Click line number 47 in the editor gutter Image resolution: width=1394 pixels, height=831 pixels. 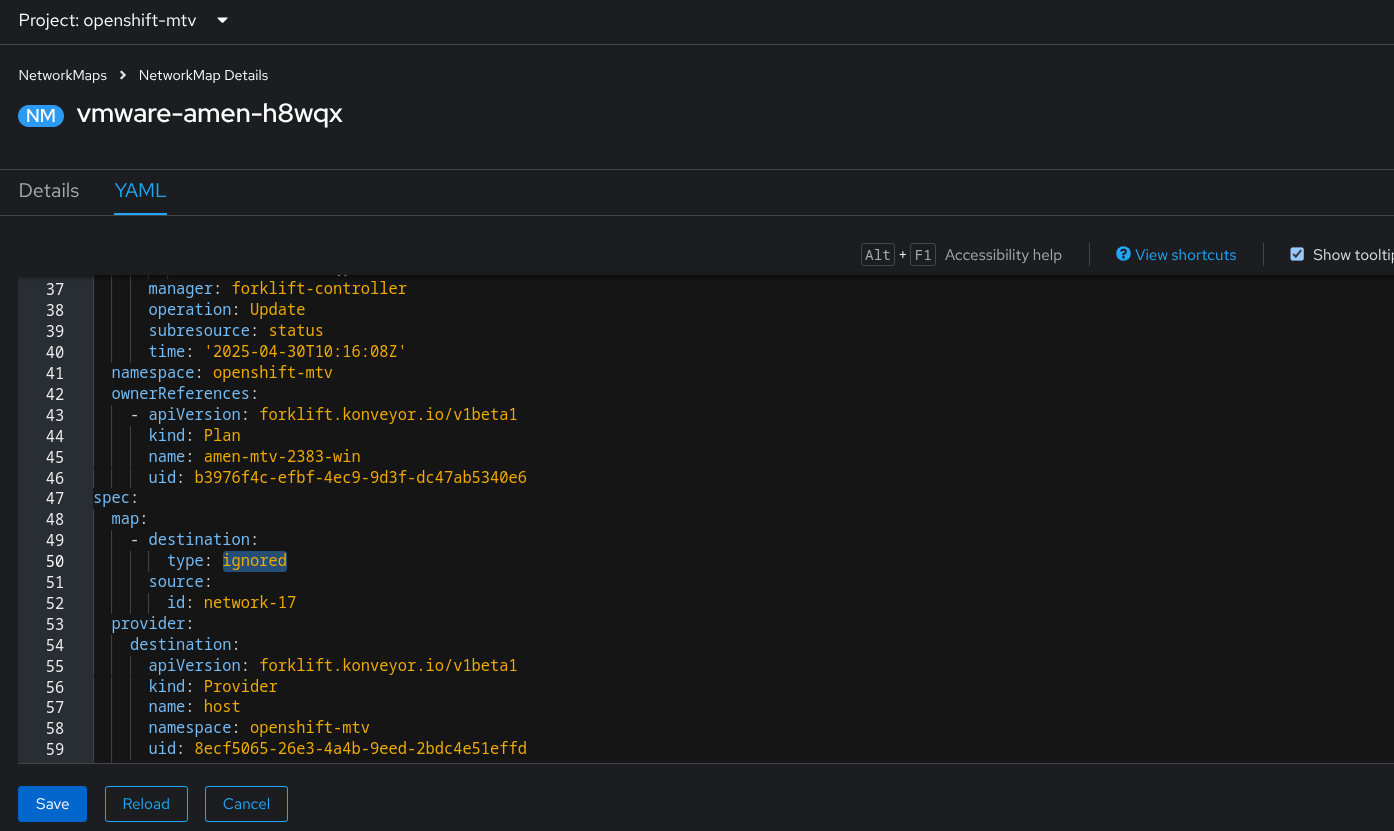(54, 498)
